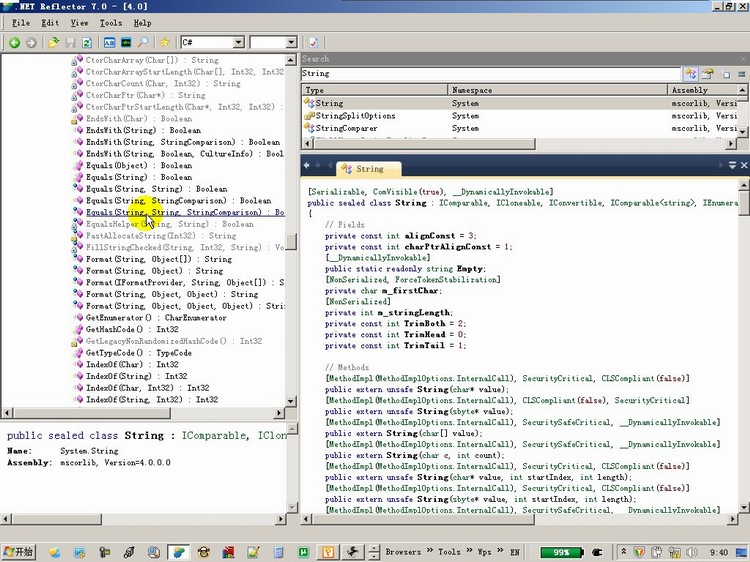750x562 pixels.
Task: Expand the Browsers taskbar toolbar chevron
Action: (430, 551)
